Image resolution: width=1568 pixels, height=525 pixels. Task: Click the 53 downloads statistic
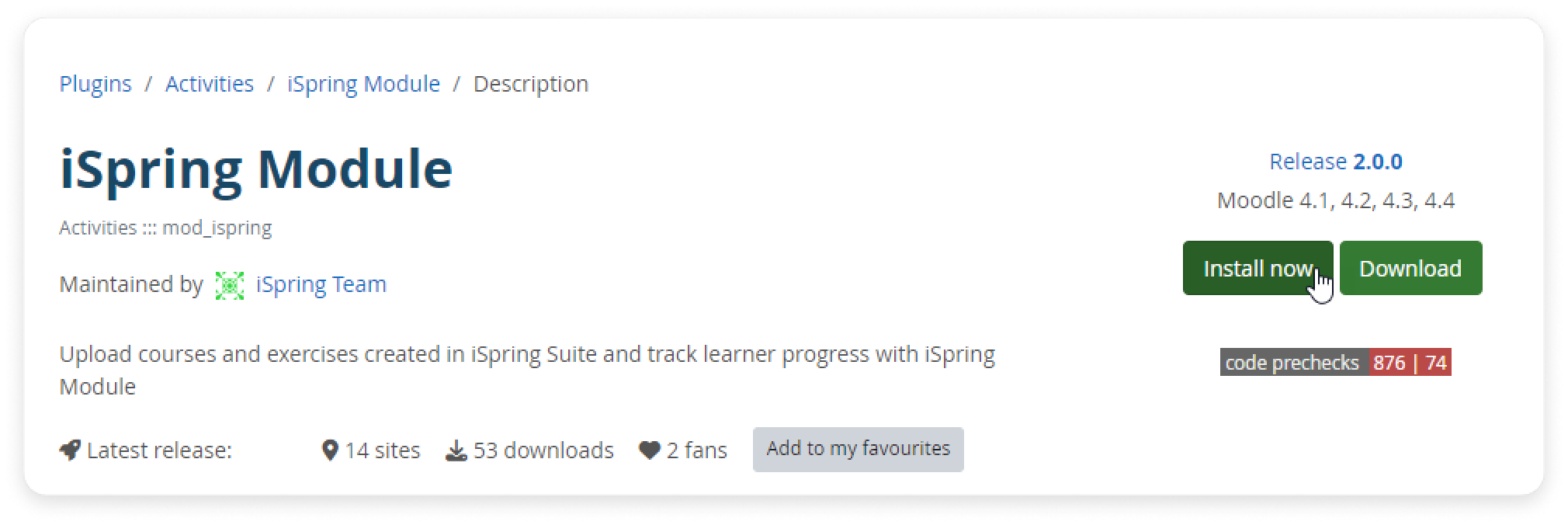[543, 450]
